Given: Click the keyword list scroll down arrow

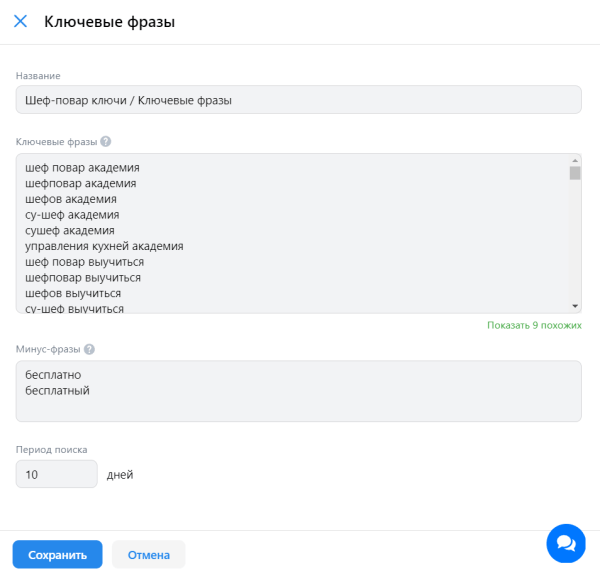Looking at the screenshot, I should pyautogui.click(x=575, y=305).
